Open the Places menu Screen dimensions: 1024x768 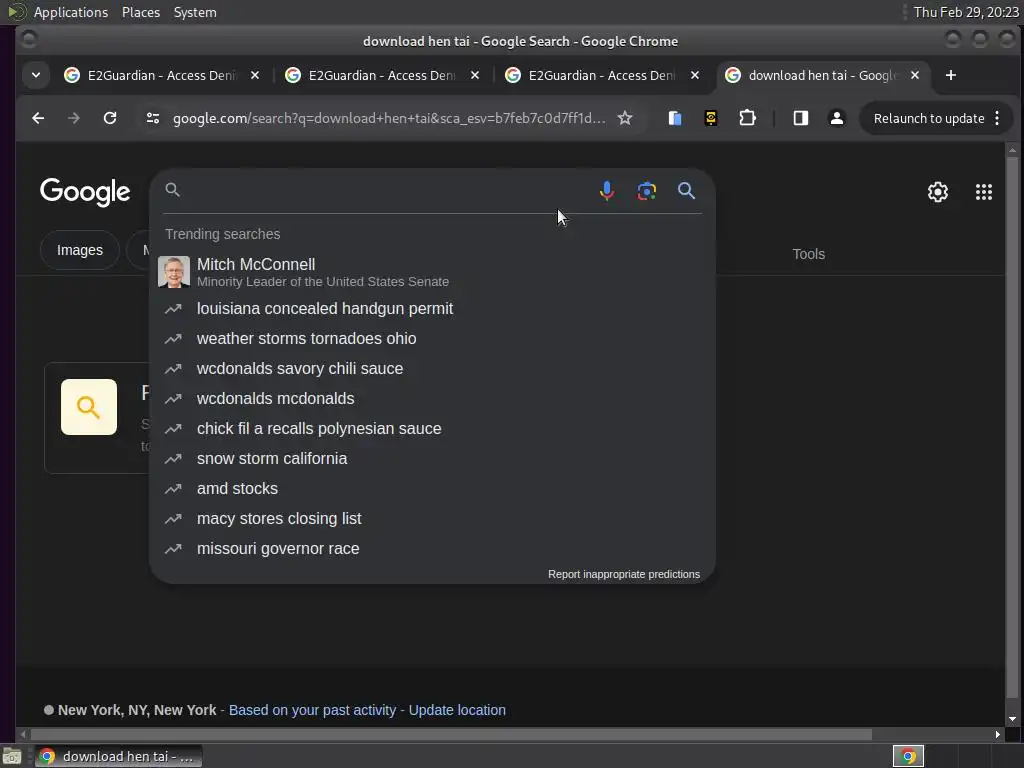[x=140, y=12]
